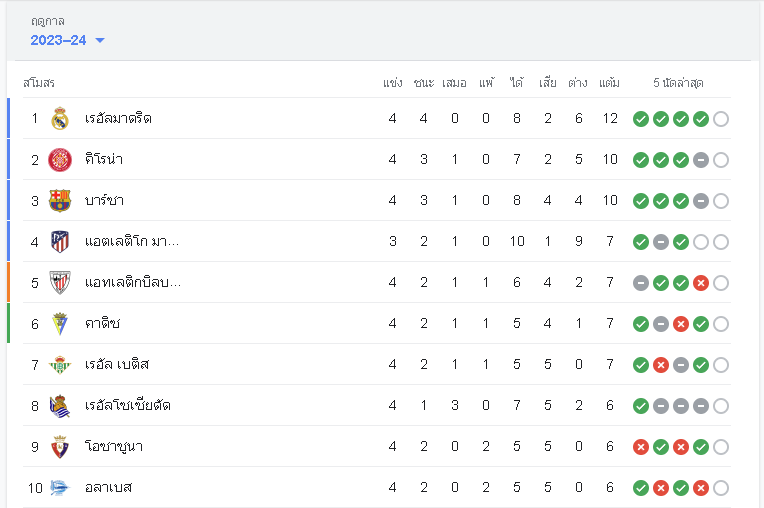Click the Girona club crest

tap(59, 160)
